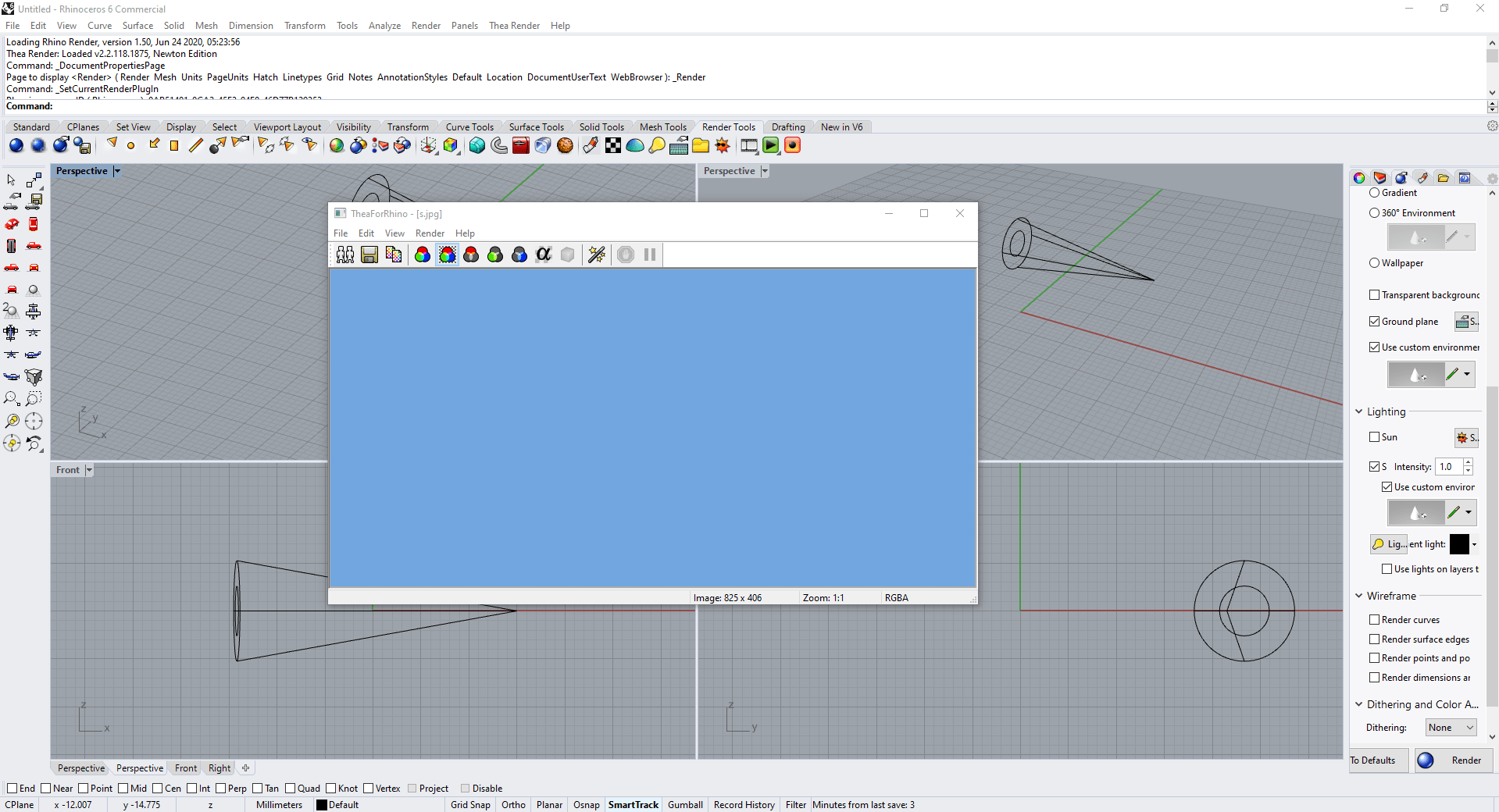Click the black Default layer swatch
The height and width of the screenshot is (812, 1499).
pos(321,805)
